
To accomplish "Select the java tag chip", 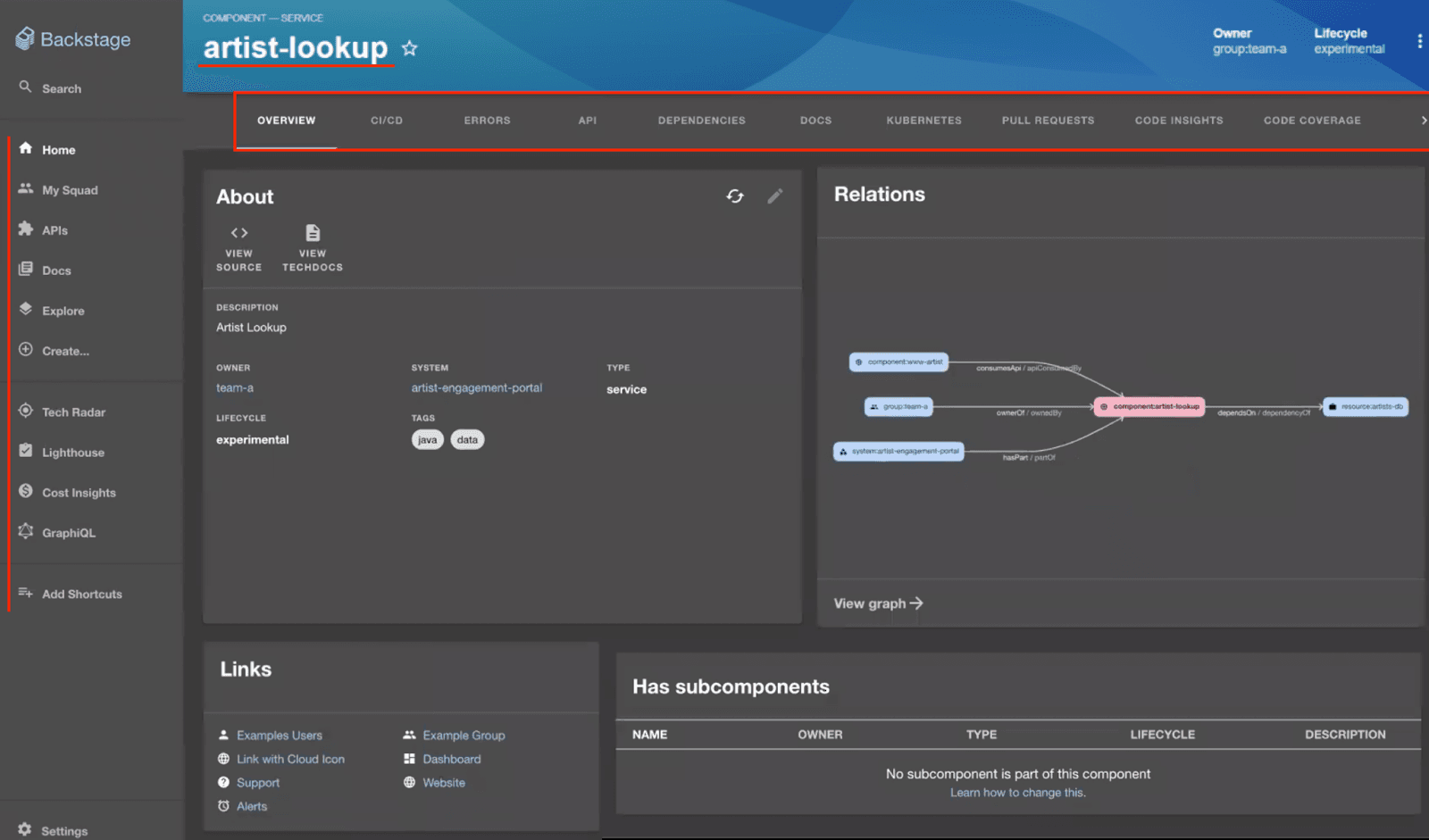I will (x=427, y=440).
